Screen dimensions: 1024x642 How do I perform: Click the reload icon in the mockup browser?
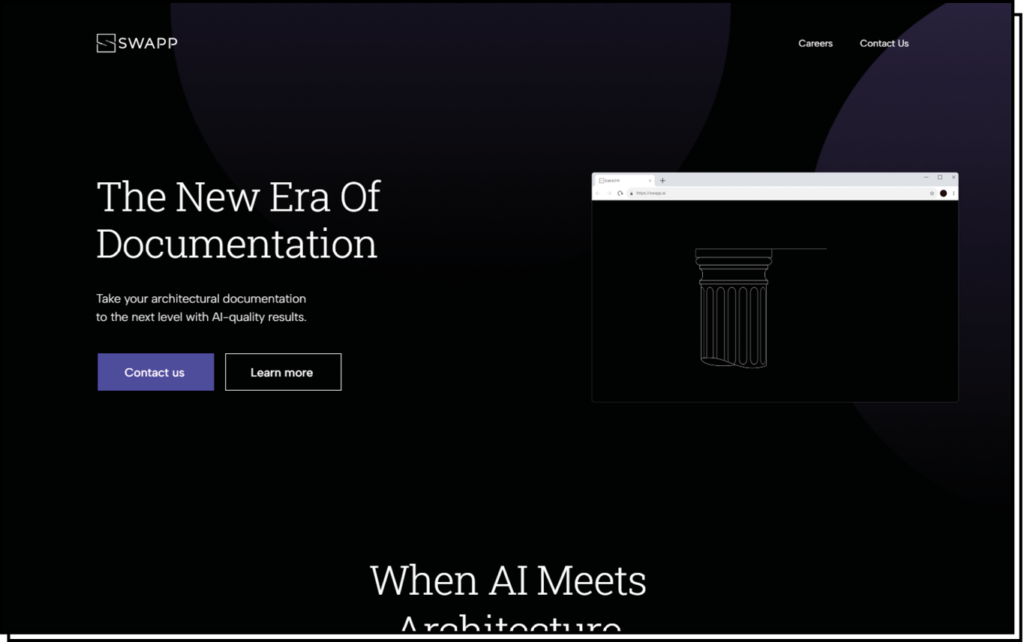tap(620, 193)
